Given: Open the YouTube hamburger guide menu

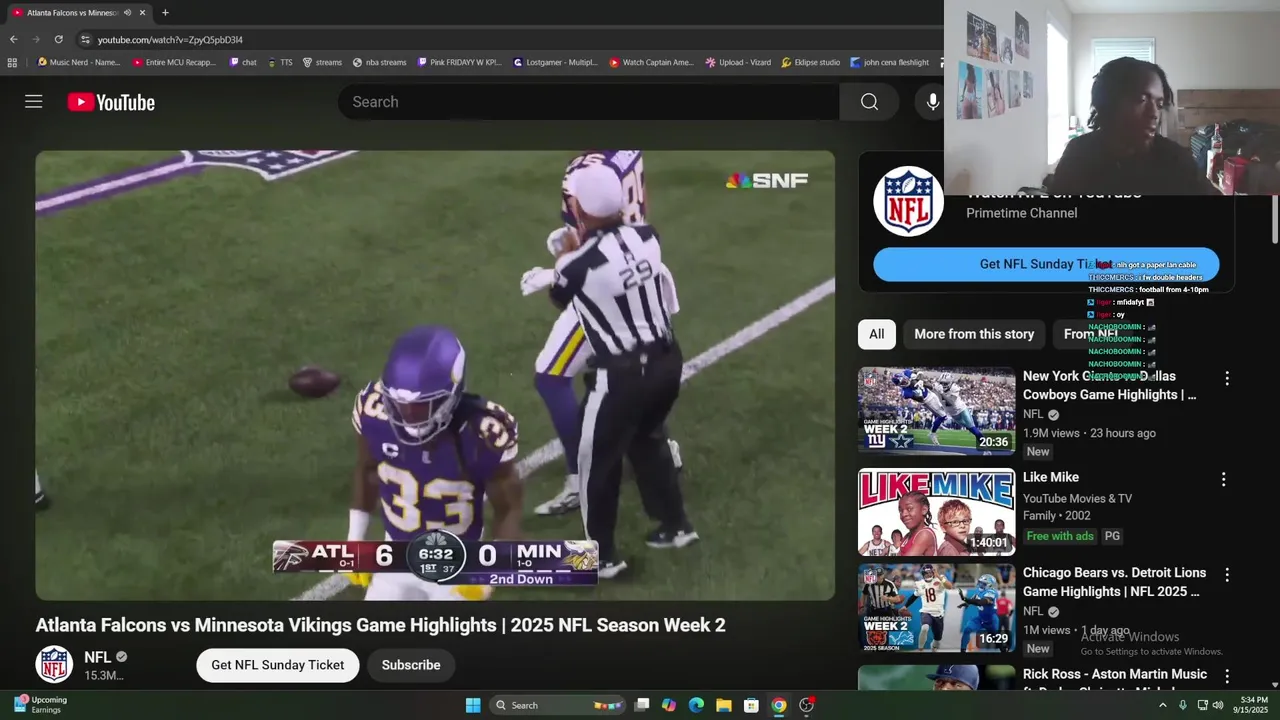Looking at the screenshot, I should click(34, 101).
